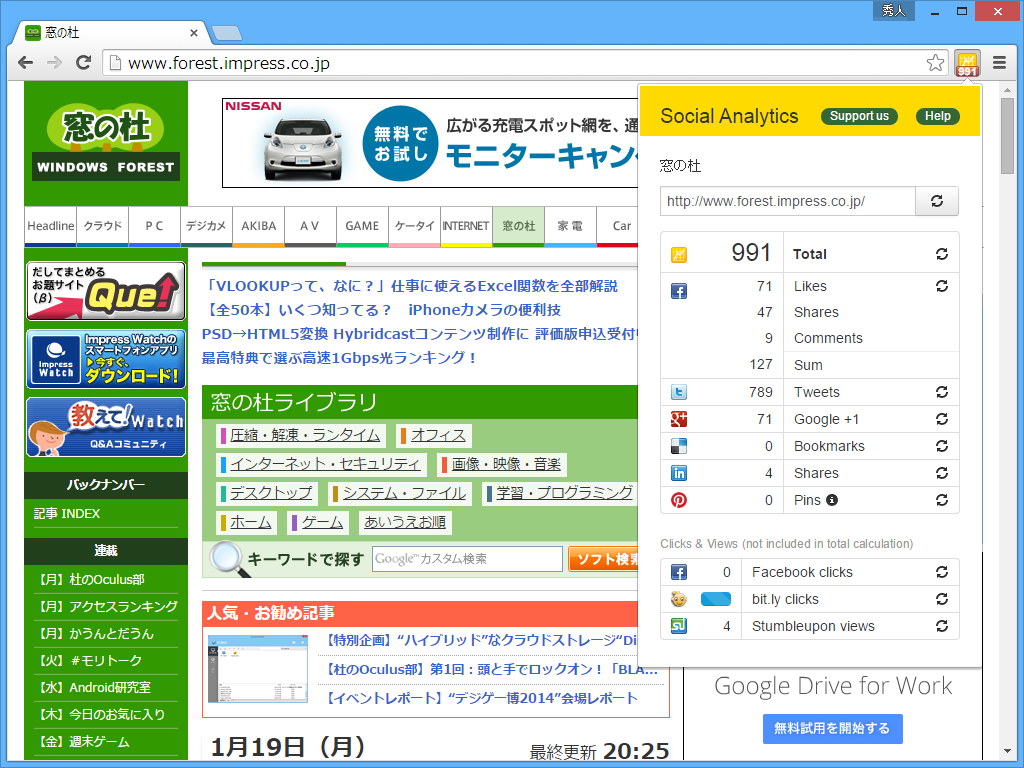1024x768 pixels.
Task: Select the INTERNET tab in site navigation
Action: [466, 227]
